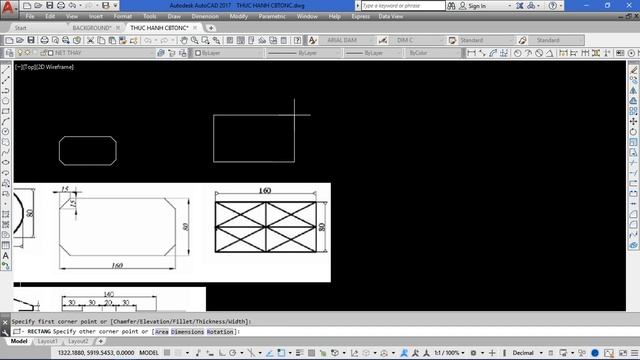The width and height of the screenshot is (640, 360).
Task: Click the Zoom Realtime magnifier icon
Action: tap(195, 40)
